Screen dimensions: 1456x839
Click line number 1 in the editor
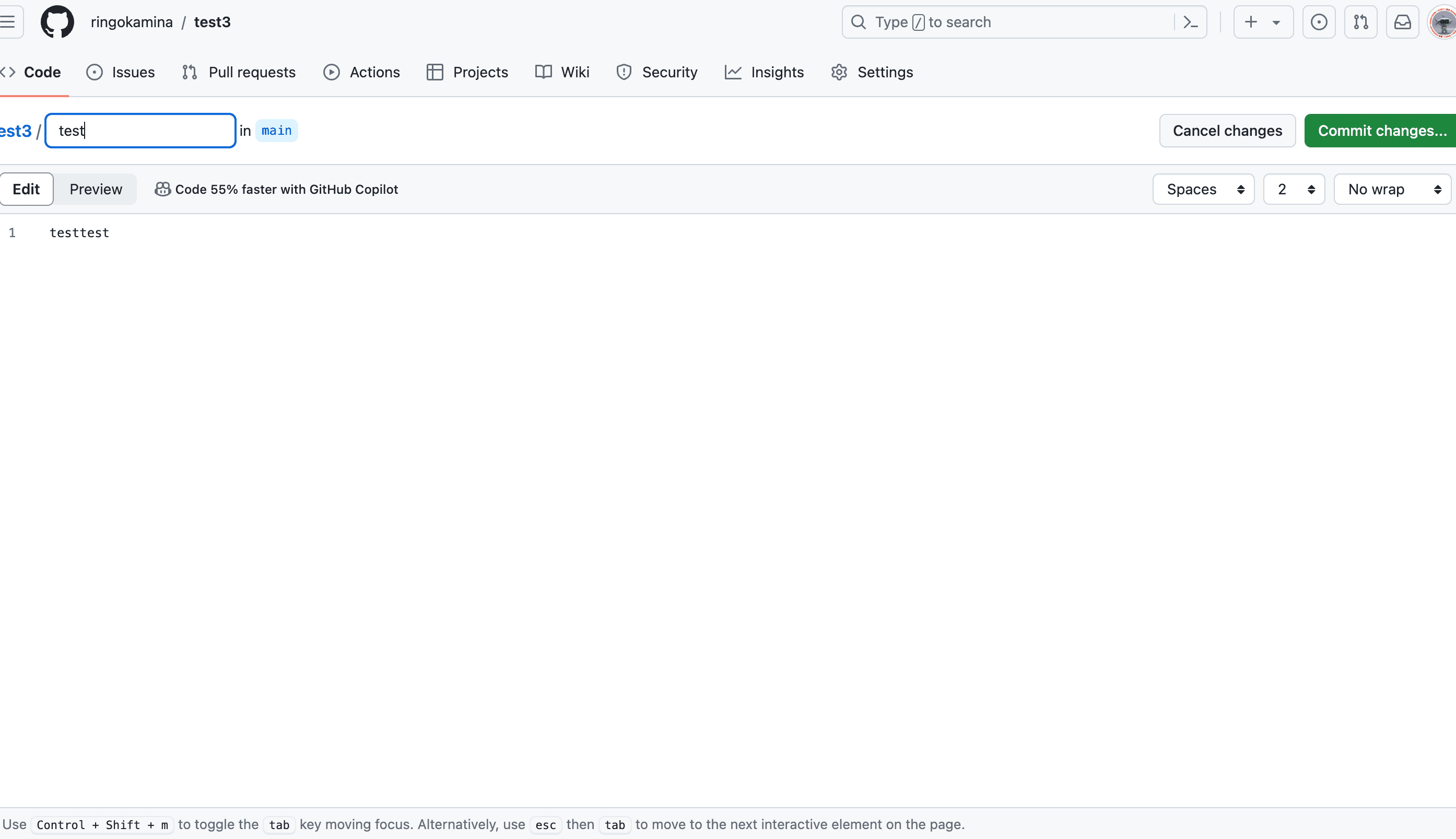pyautogui.click(x=12, y=233)
